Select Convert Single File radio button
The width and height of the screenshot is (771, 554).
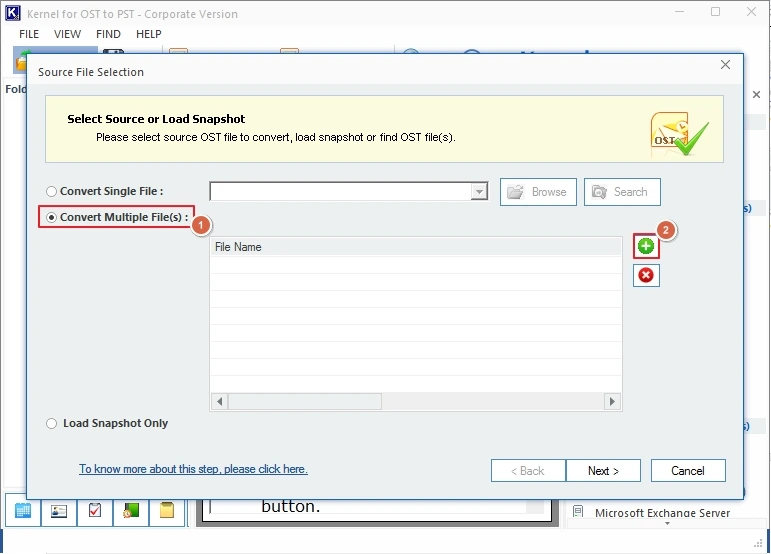(51, 191)
